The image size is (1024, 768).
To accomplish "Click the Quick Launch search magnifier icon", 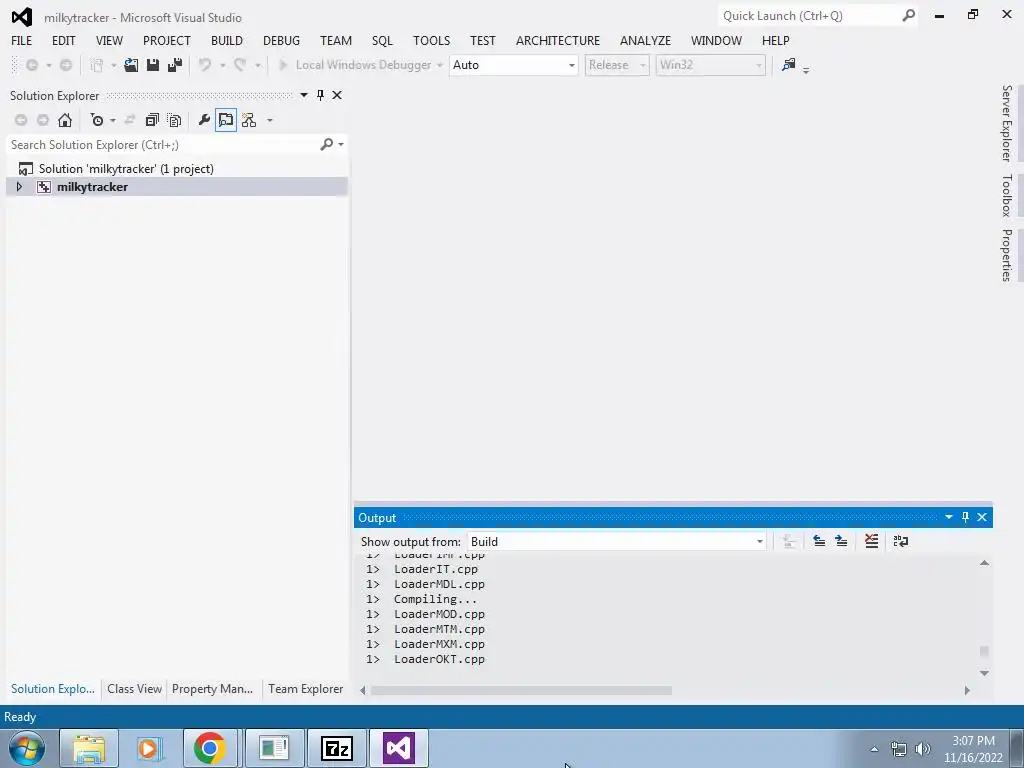I will click(x=908, y=16).
